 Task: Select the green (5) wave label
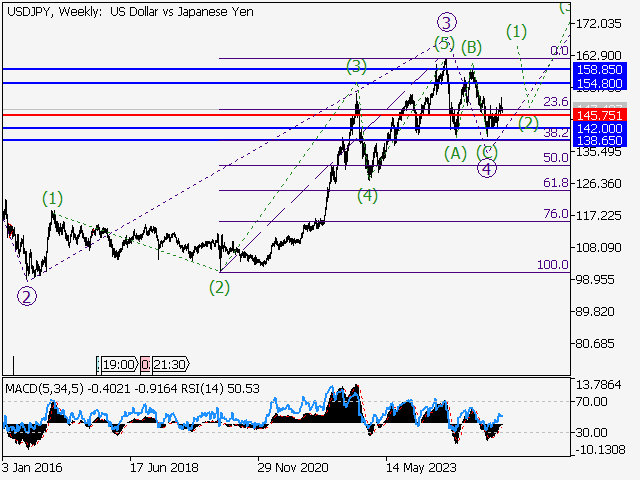[x=444, y=44]
